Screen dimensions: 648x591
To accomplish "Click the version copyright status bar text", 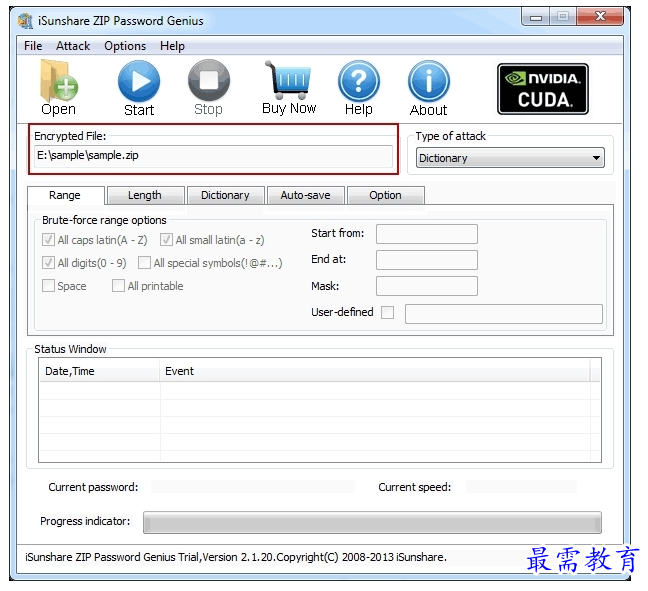I will pyautogui.click(x=236, y=557).
